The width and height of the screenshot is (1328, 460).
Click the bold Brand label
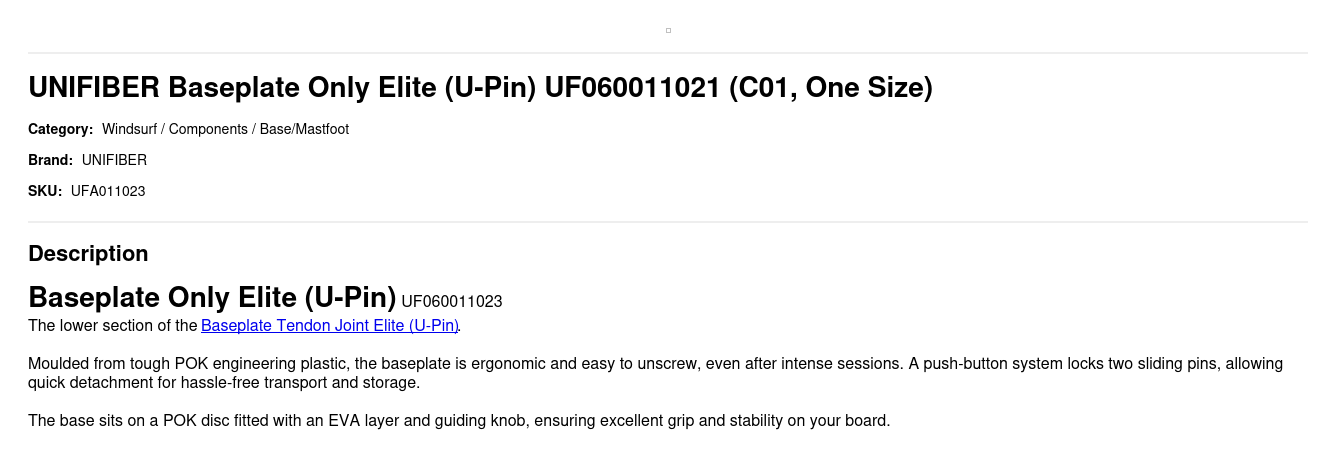(50, 160)
